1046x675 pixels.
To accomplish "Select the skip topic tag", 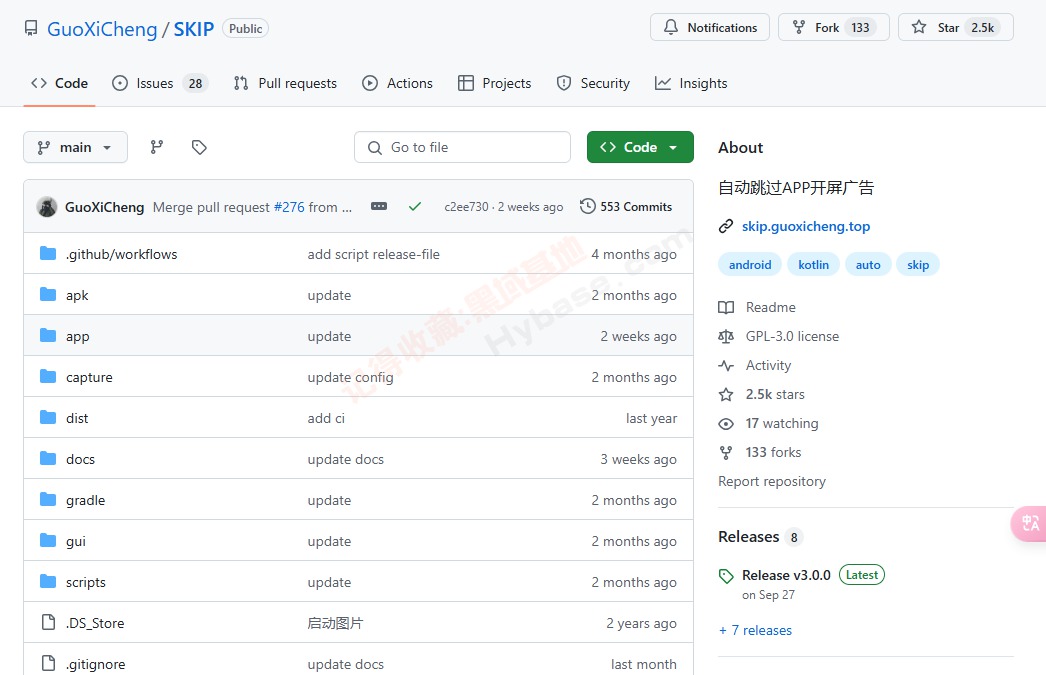I will 918,265.
